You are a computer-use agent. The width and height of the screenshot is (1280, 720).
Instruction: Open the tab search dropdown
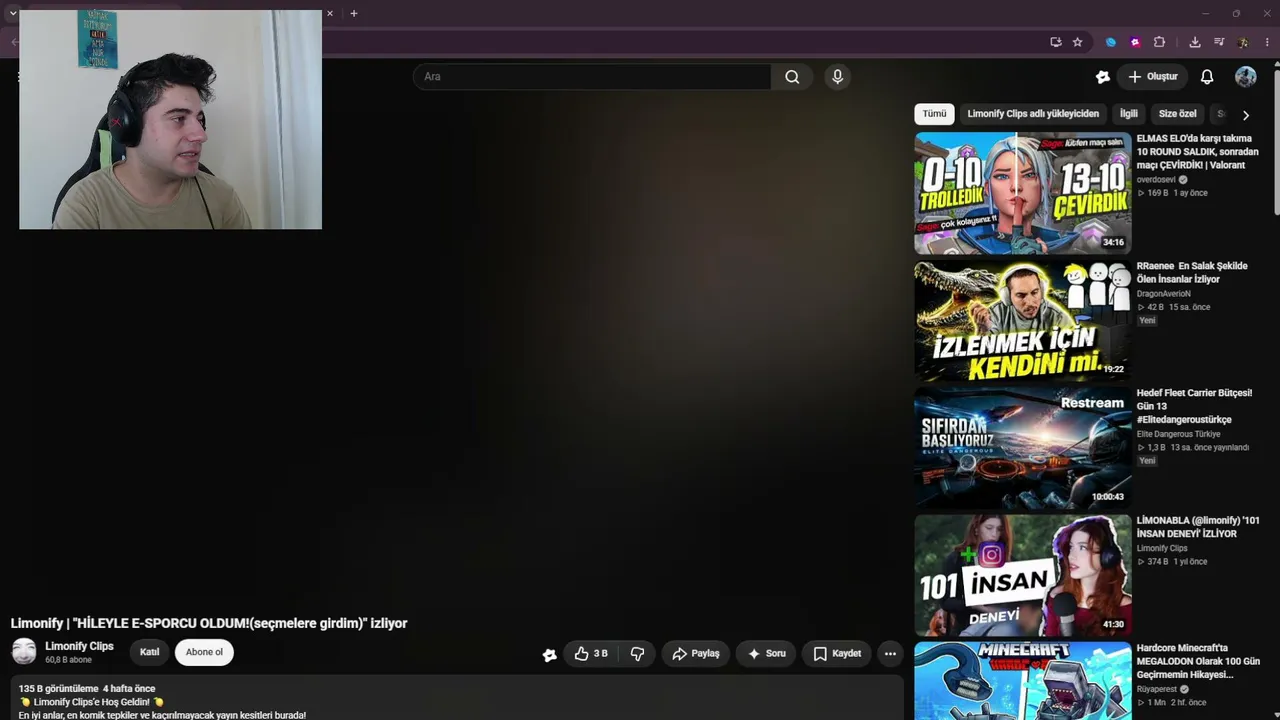12,13
